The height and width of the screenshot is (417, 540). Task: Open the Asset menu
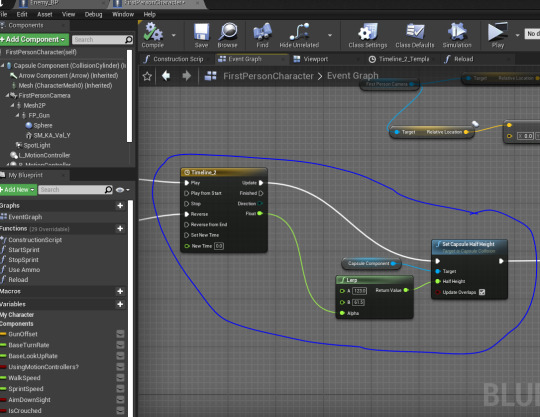pyautogui.click(x=45, y=14)
